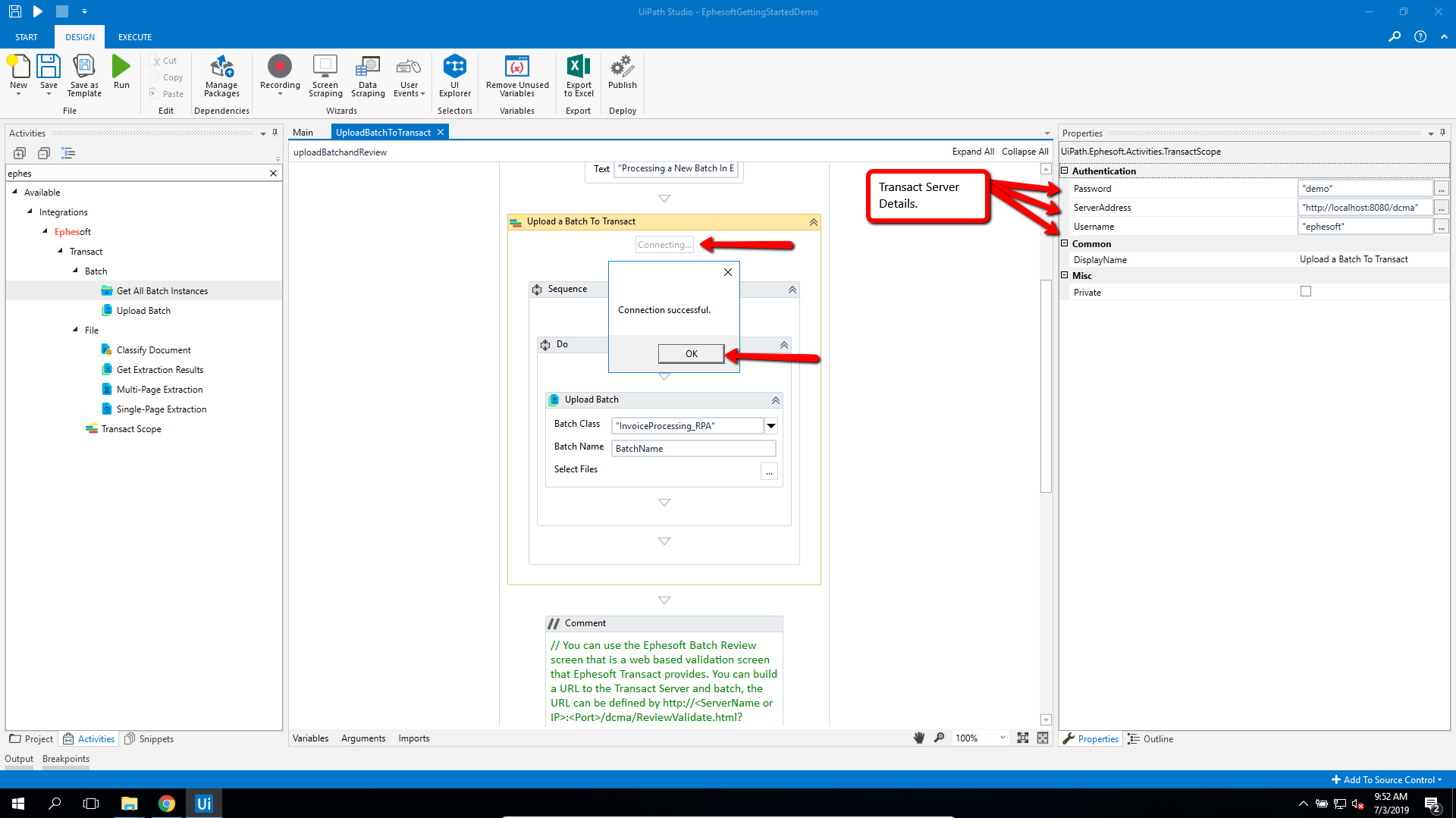Select Get All Batch Instances activity
Image resolution: width=1456 pixels, height=818 pixels.
[162, 290]
